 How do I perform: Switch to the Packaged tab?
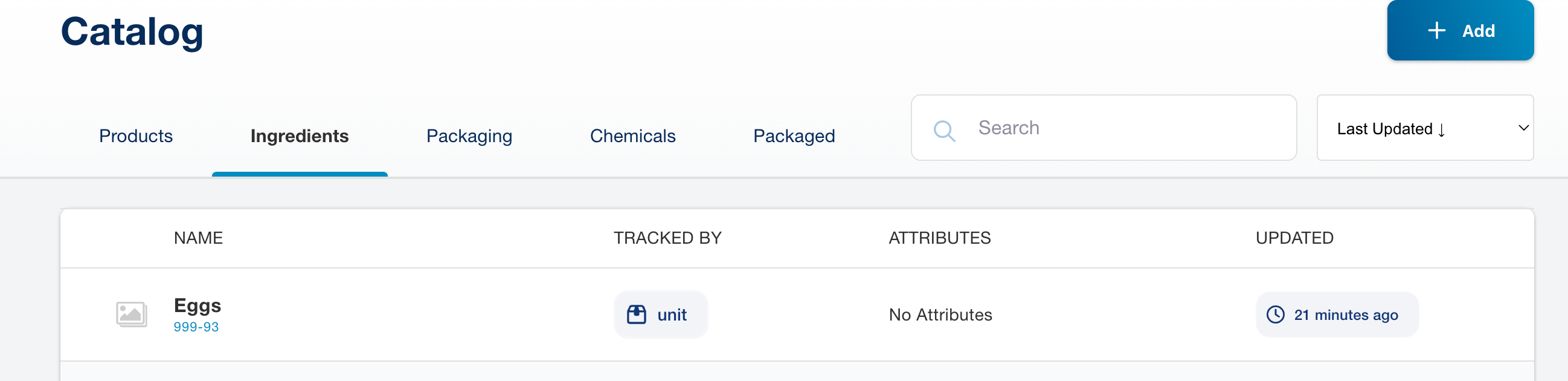pos(794,136)
